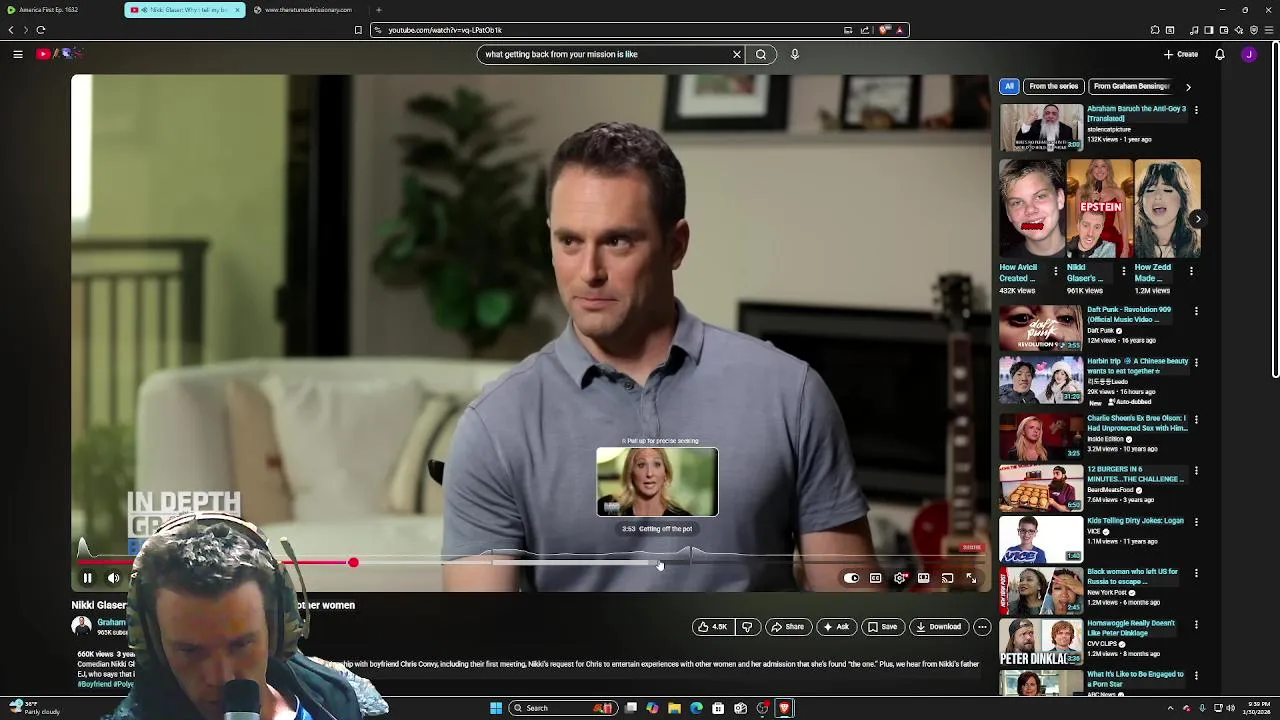Reload the page
The height and width of the screenshot is (720, 1280).
41,30
